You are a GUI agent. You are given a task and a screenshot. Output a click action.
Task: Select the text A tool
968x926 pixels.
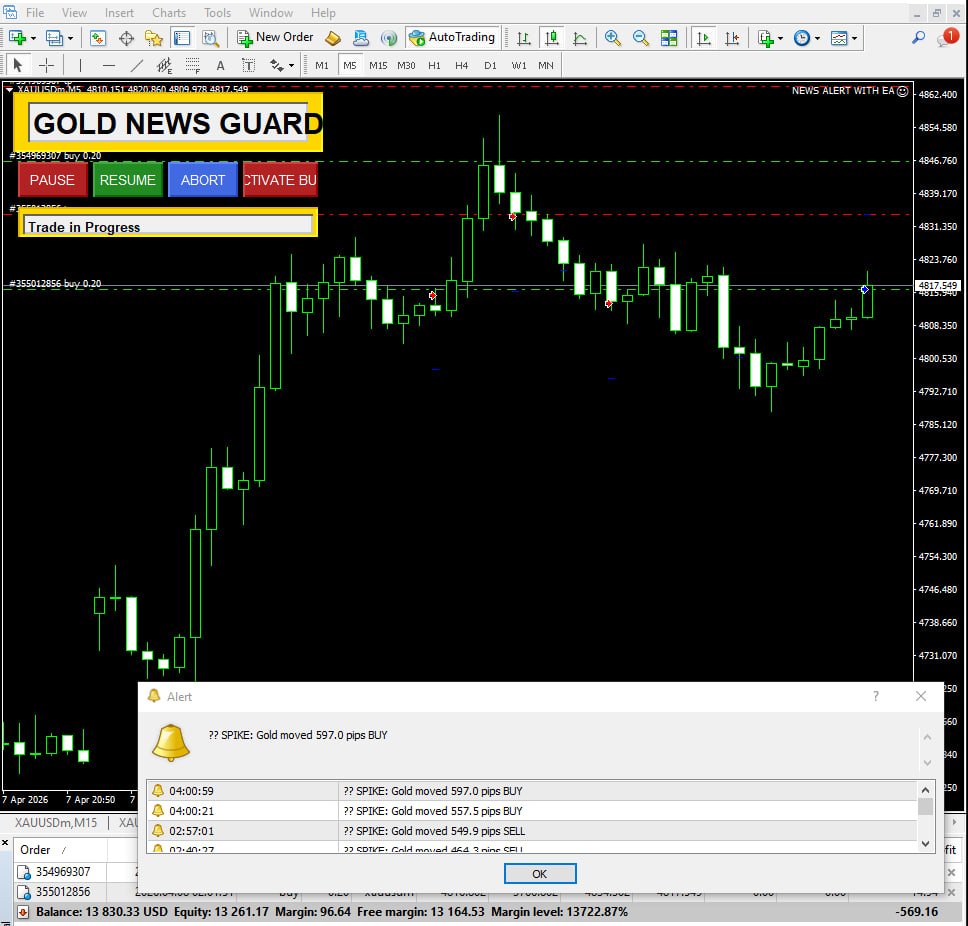click(220, 65)
